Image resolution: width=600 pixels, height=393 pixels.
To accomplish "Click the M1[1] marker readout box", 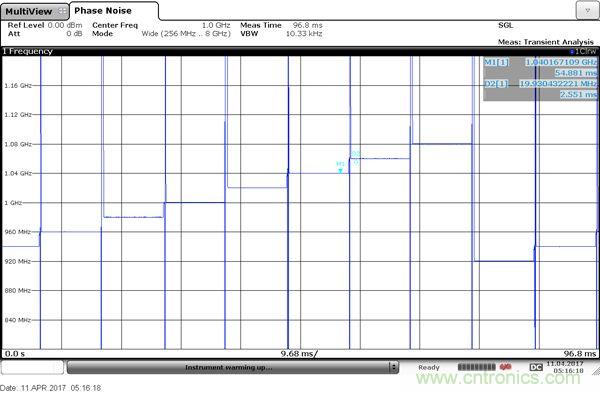I will (540, 67).
